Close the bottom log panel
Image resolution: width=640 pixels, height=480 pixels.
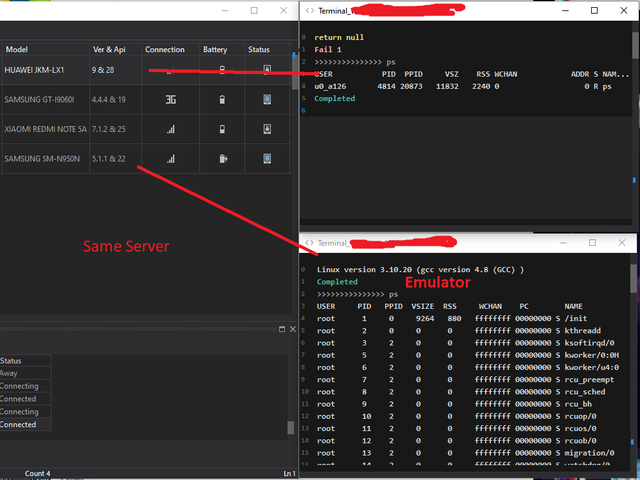(x=293, y=329)
